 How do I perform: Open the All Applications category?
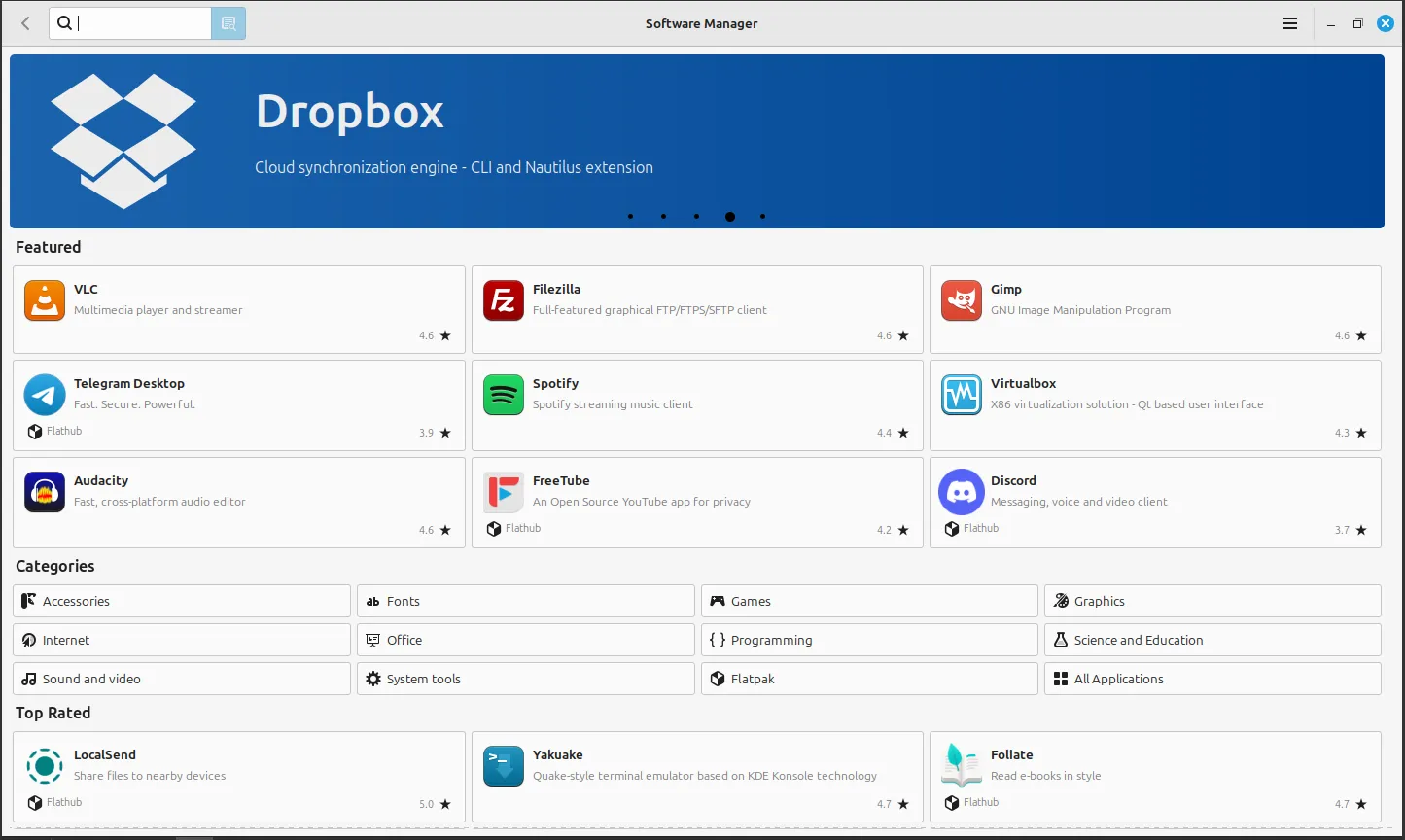(1212, 679)
